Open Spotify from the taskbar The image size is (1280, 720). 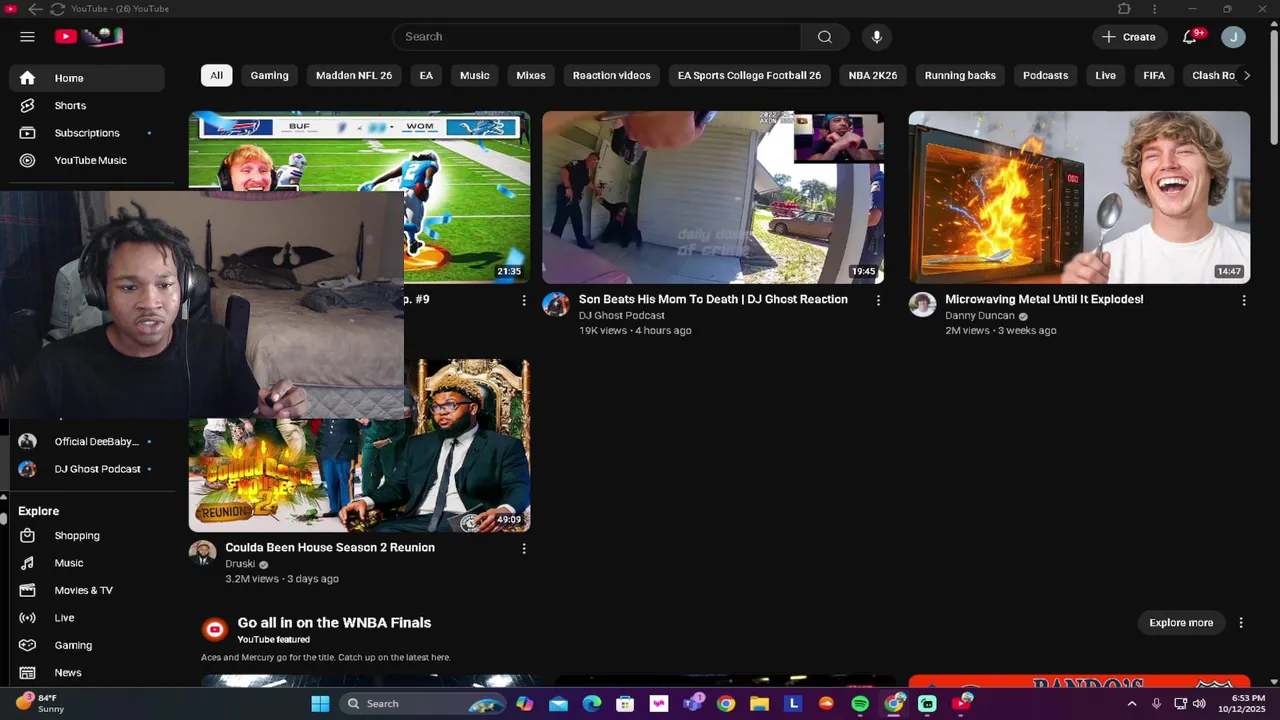click(x=860, y=704)
